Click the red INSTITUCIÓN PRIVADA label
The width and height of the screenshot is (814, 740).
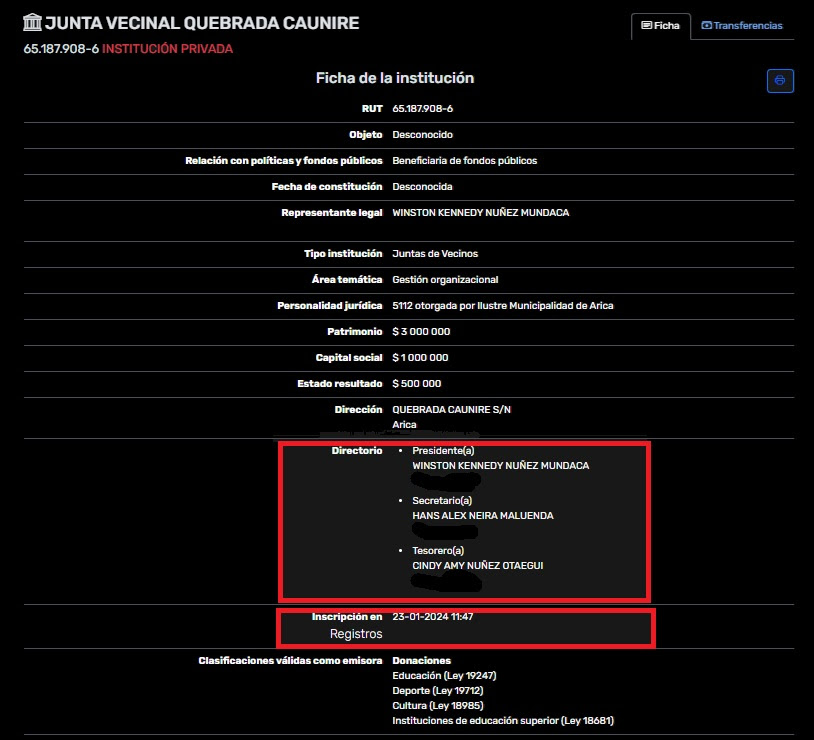click(x=167, y=49)
